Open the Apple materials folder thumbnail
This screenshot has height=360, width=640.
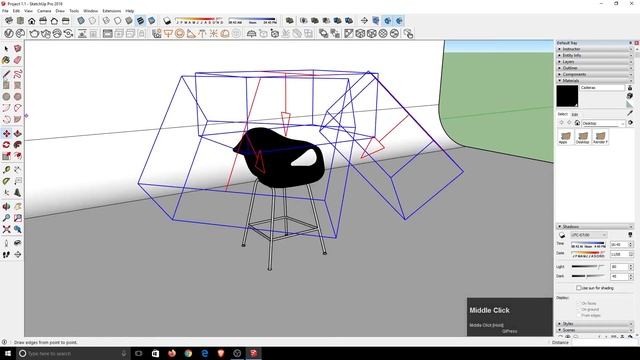(565, 137)
